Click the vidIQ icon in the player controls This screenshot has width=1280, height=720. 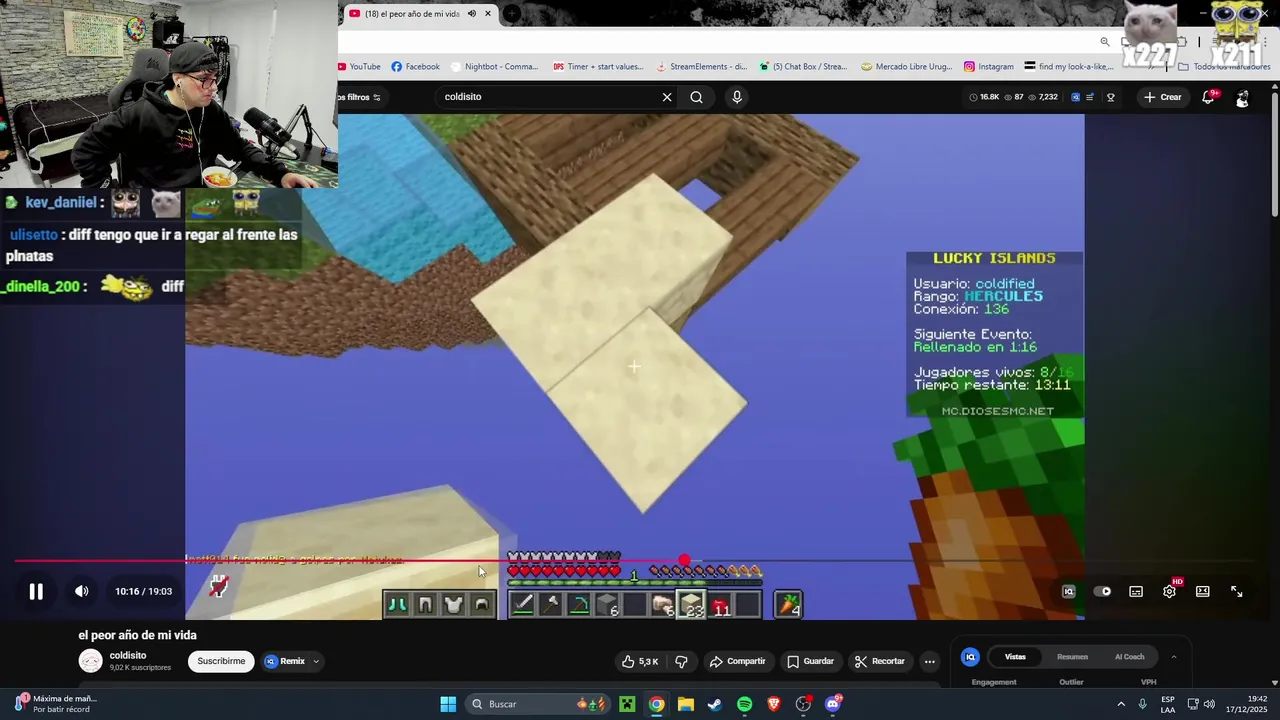click(x=1068, y=591)
